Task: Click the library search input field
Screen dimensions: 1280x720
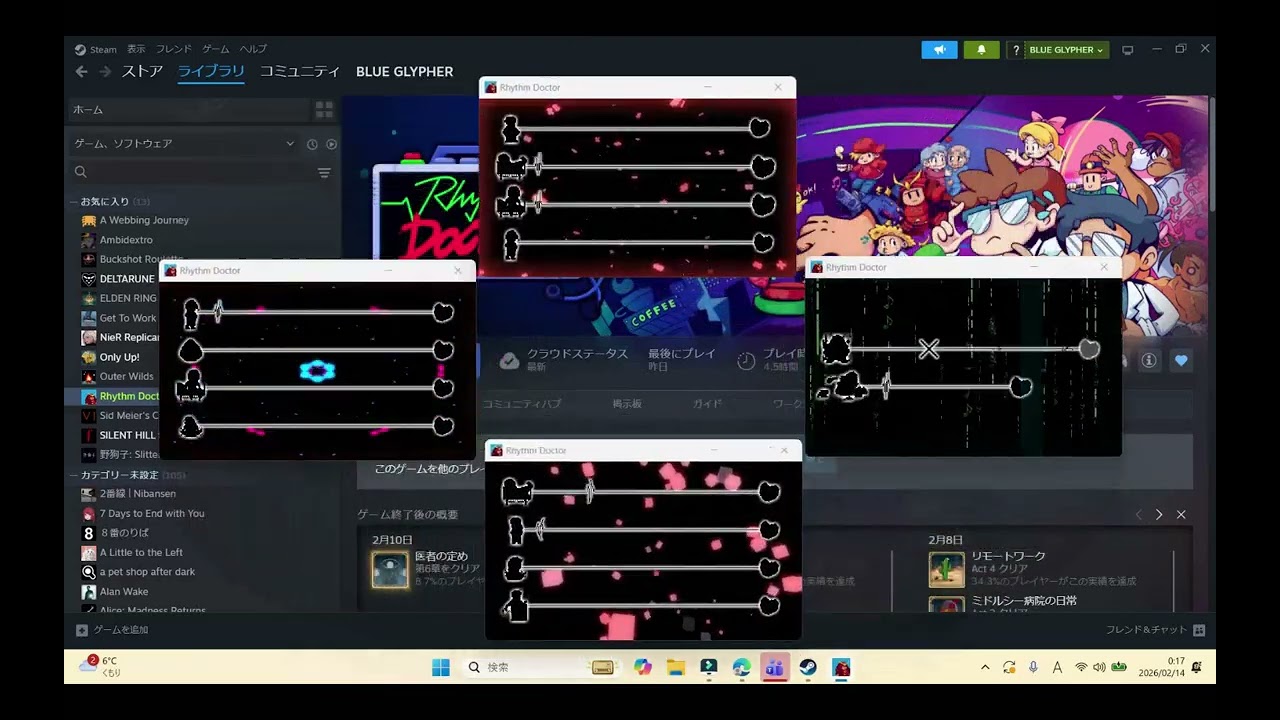Action: [x=200, y=172]
